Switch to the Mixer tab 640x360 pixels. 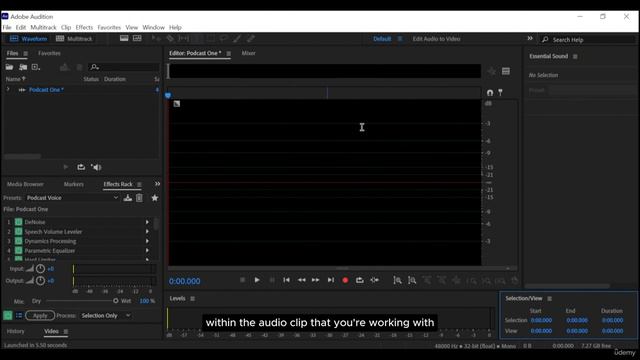249,53
